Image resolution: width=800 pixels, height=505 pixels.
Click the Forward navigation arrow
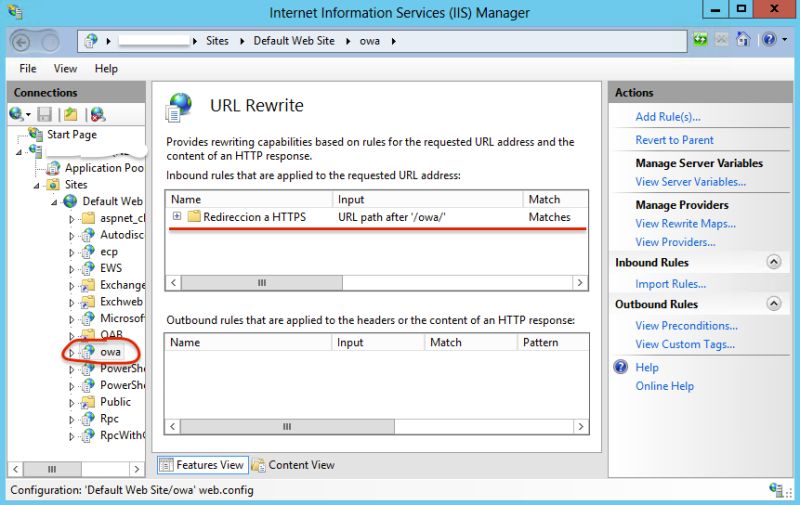(49, 42)
